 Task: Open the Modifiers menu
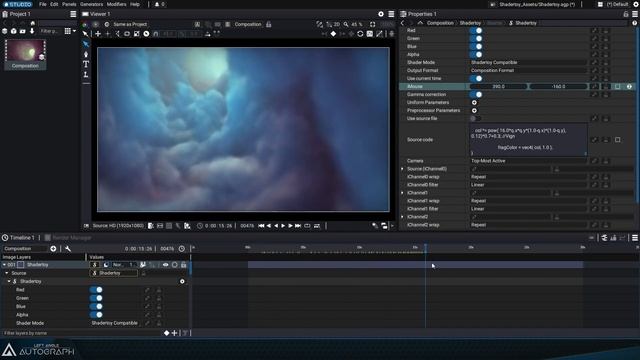116,4
